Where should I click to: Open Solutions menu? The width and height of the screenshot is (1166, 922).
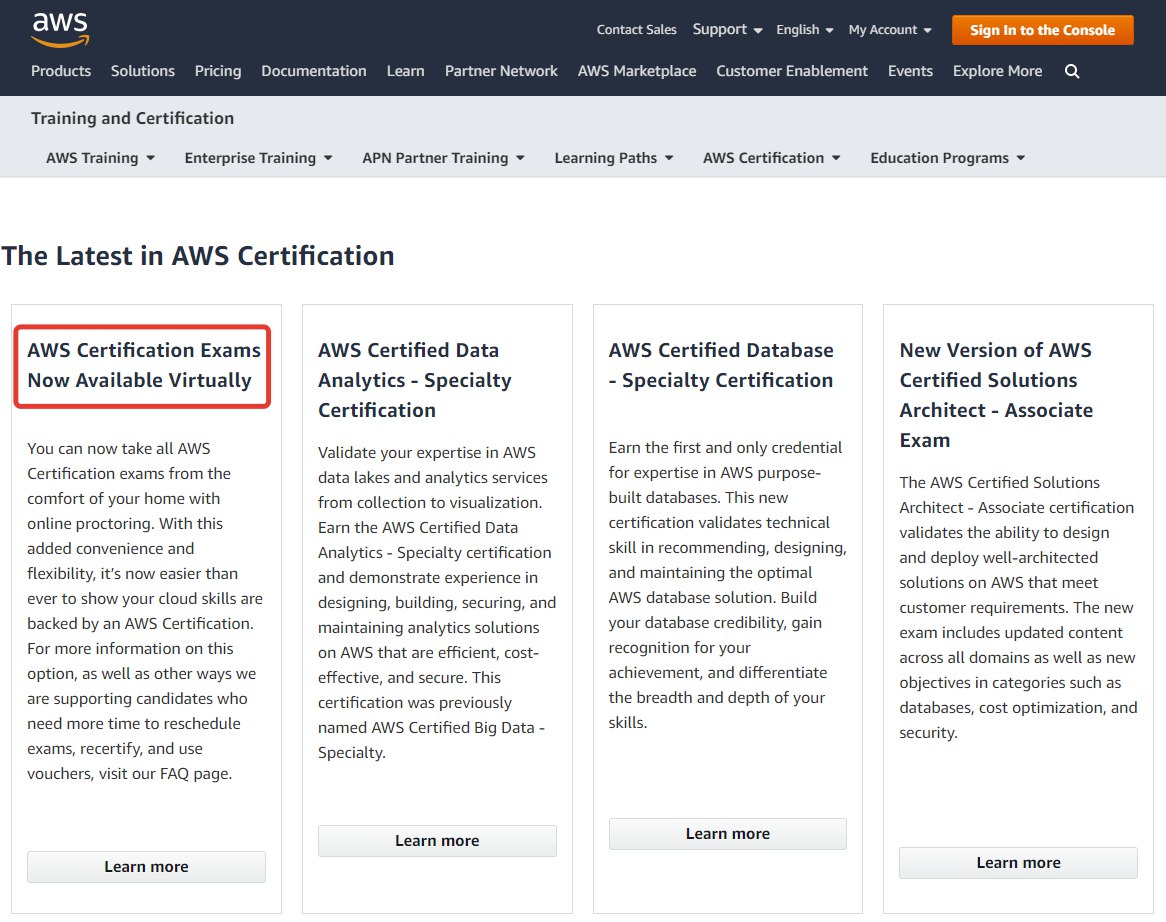click(x=143, y=71)
